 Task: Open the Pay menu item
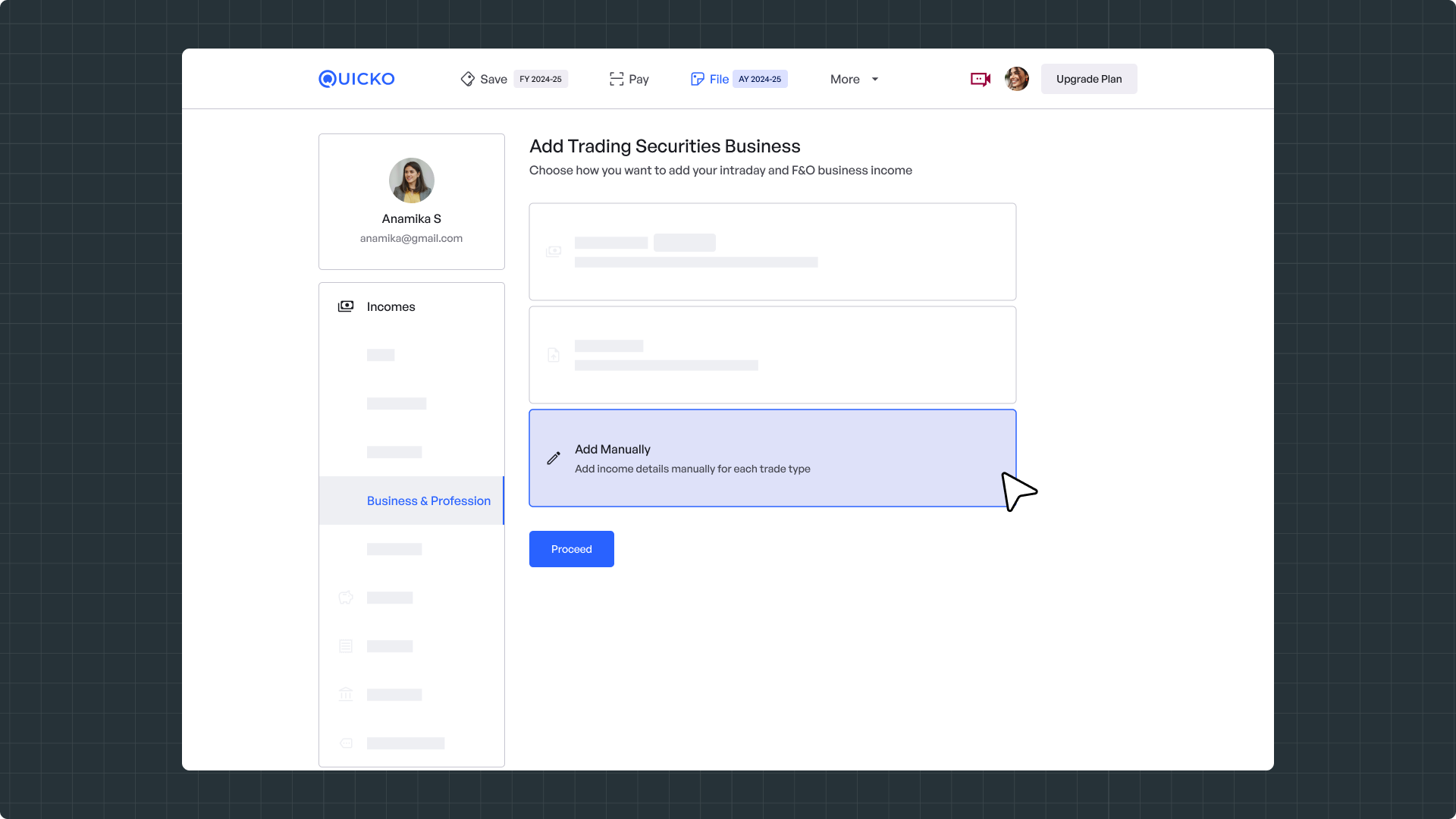[x=639, y=79]
